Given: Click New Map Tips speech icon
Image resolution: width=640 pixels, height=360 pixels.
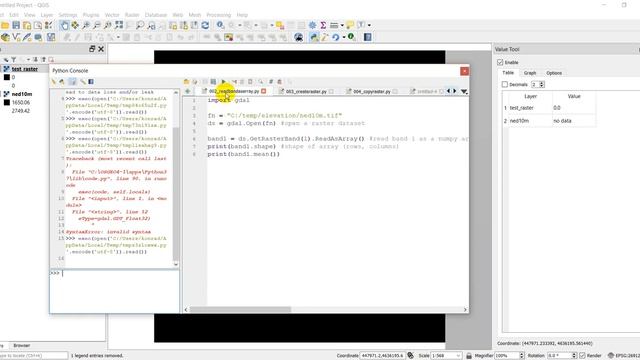Looking at the screenshot, I should (x=350, y=25).
